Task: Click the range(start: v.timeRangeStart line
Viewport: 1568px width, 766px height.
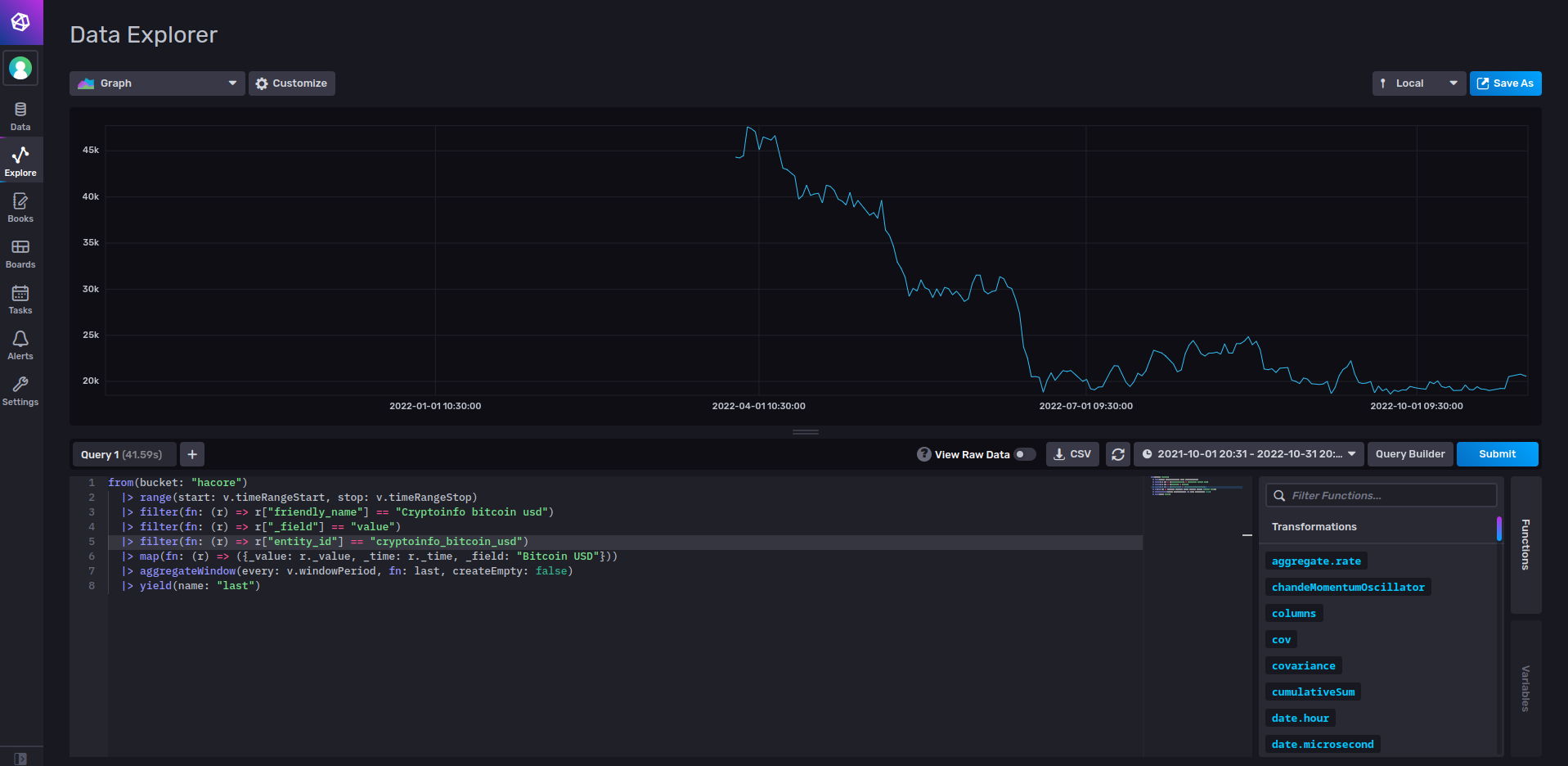Action: tap(299, 498)
